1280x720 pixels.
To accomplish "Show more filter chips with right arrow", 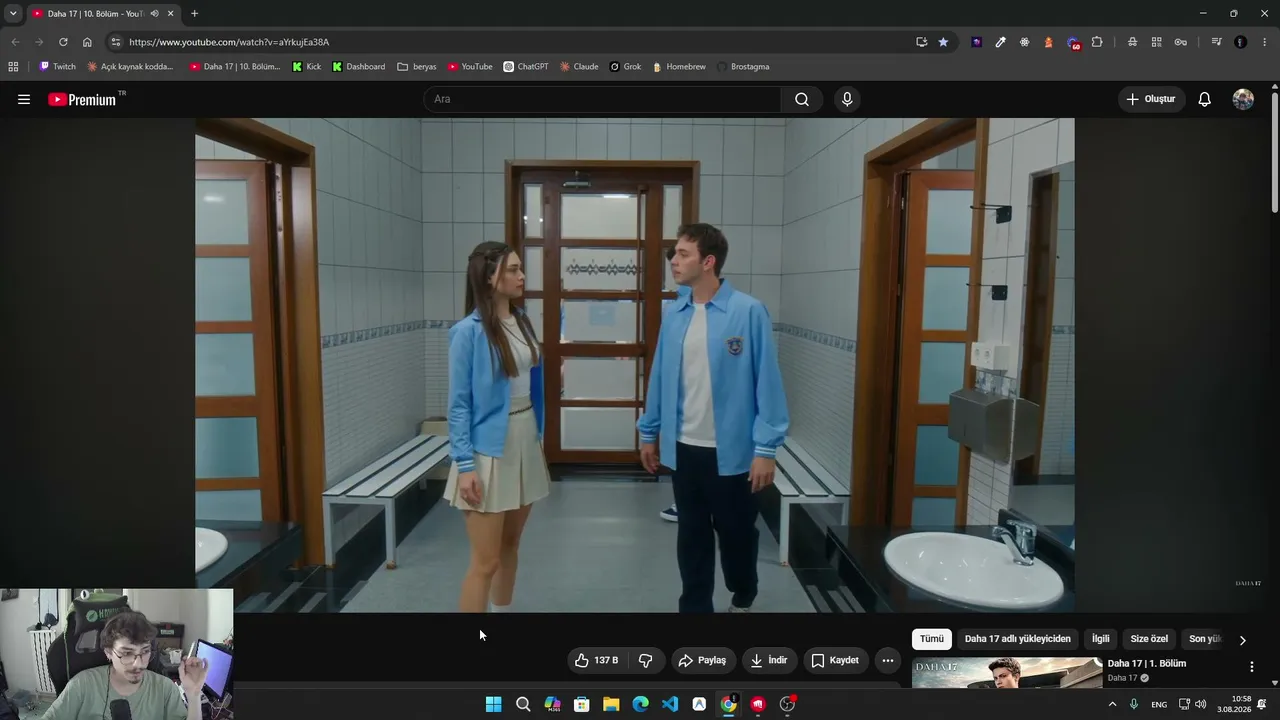I will pos(1243,640).
